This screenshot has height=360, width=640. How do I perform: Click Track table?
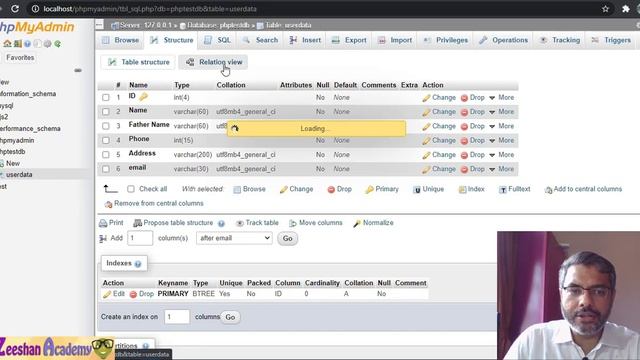pos(257,223)
